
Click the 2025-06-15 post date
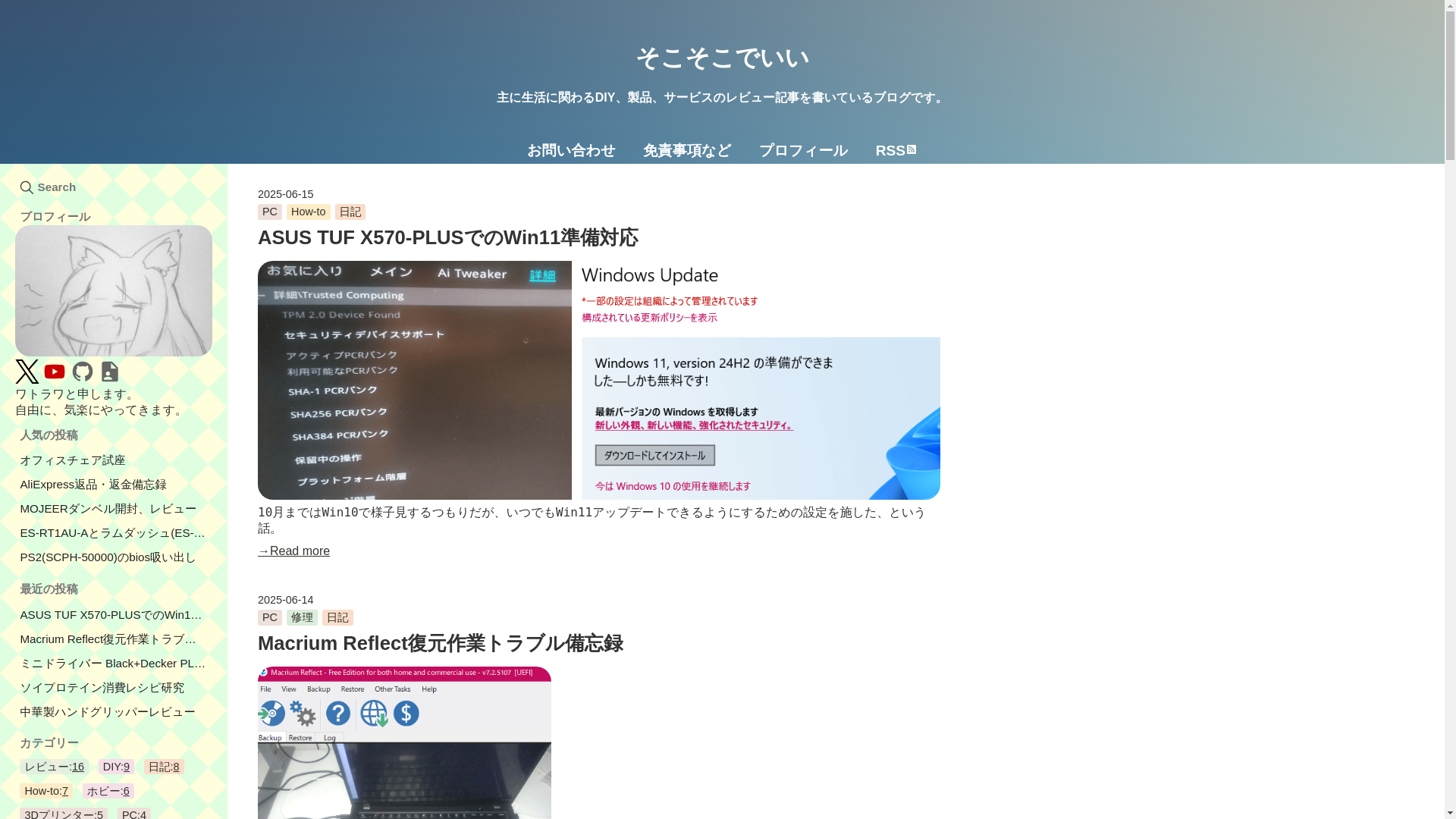pos(286,194)
